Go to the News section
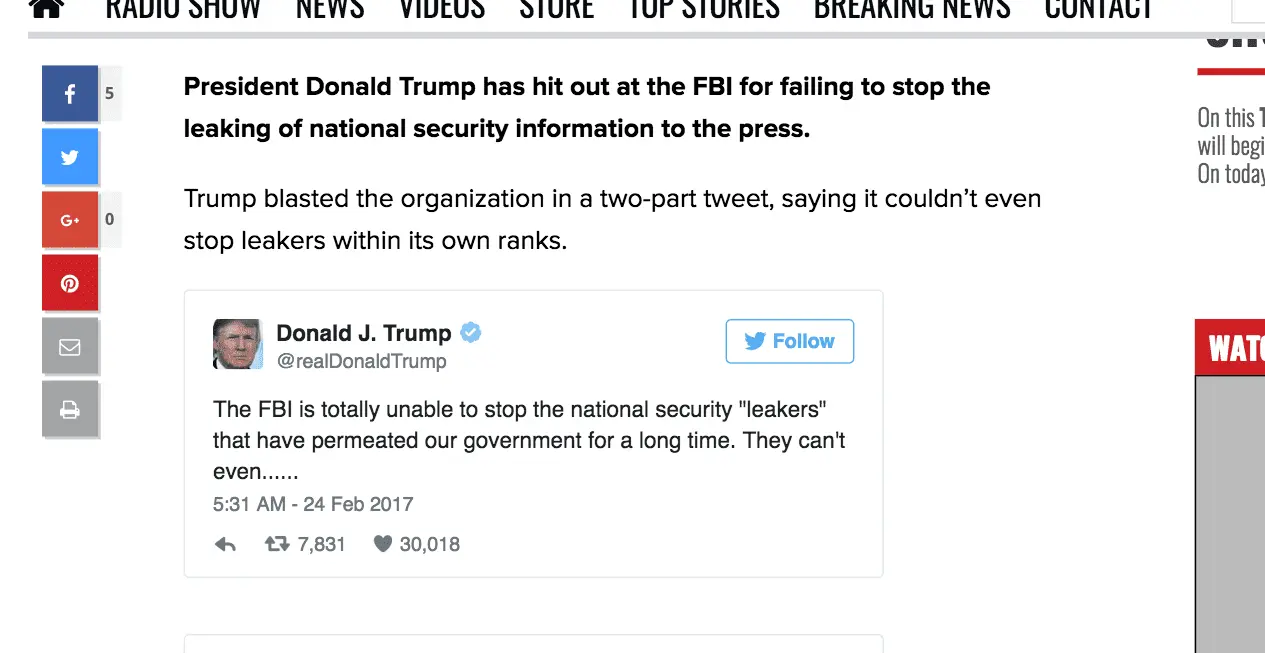Image resolution: width=1265 pixels, height=653 pixels. tap(329, 8)
